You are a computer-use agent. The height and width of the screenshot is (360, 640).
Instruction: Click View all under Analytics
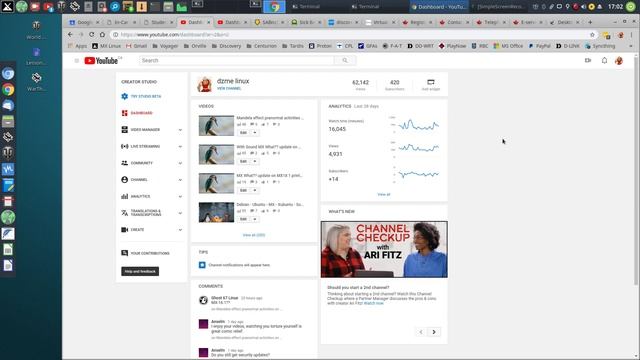pos(384,194)
